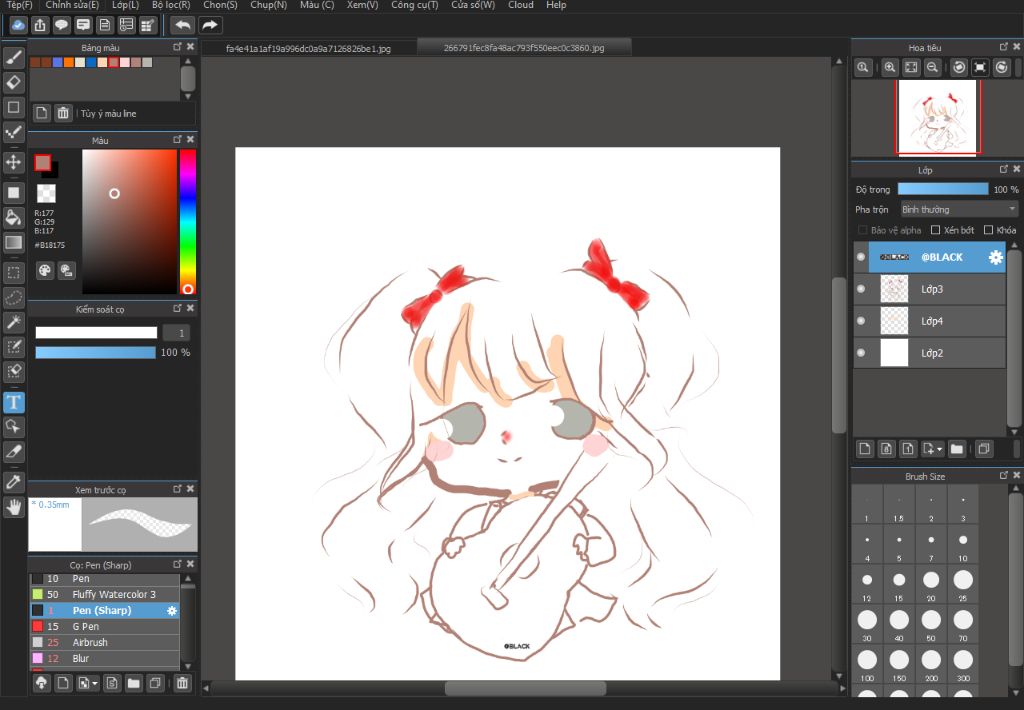Click the Undo arrow in toolbar
The height and width of the screenshot is (710, 1024).
click(183, 25)
